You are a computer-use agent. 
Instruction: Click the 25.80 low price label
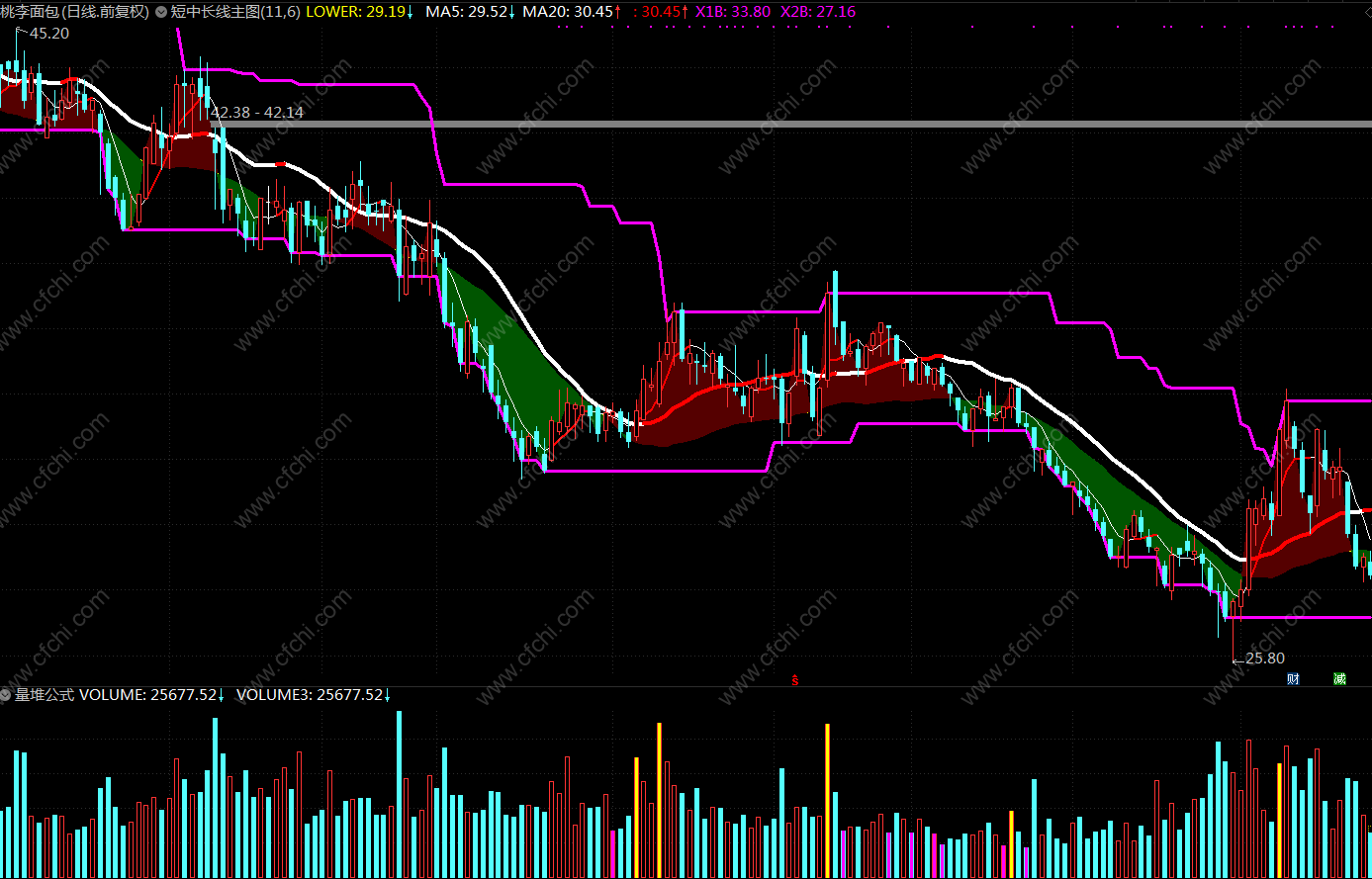(x=1265, y=659)
